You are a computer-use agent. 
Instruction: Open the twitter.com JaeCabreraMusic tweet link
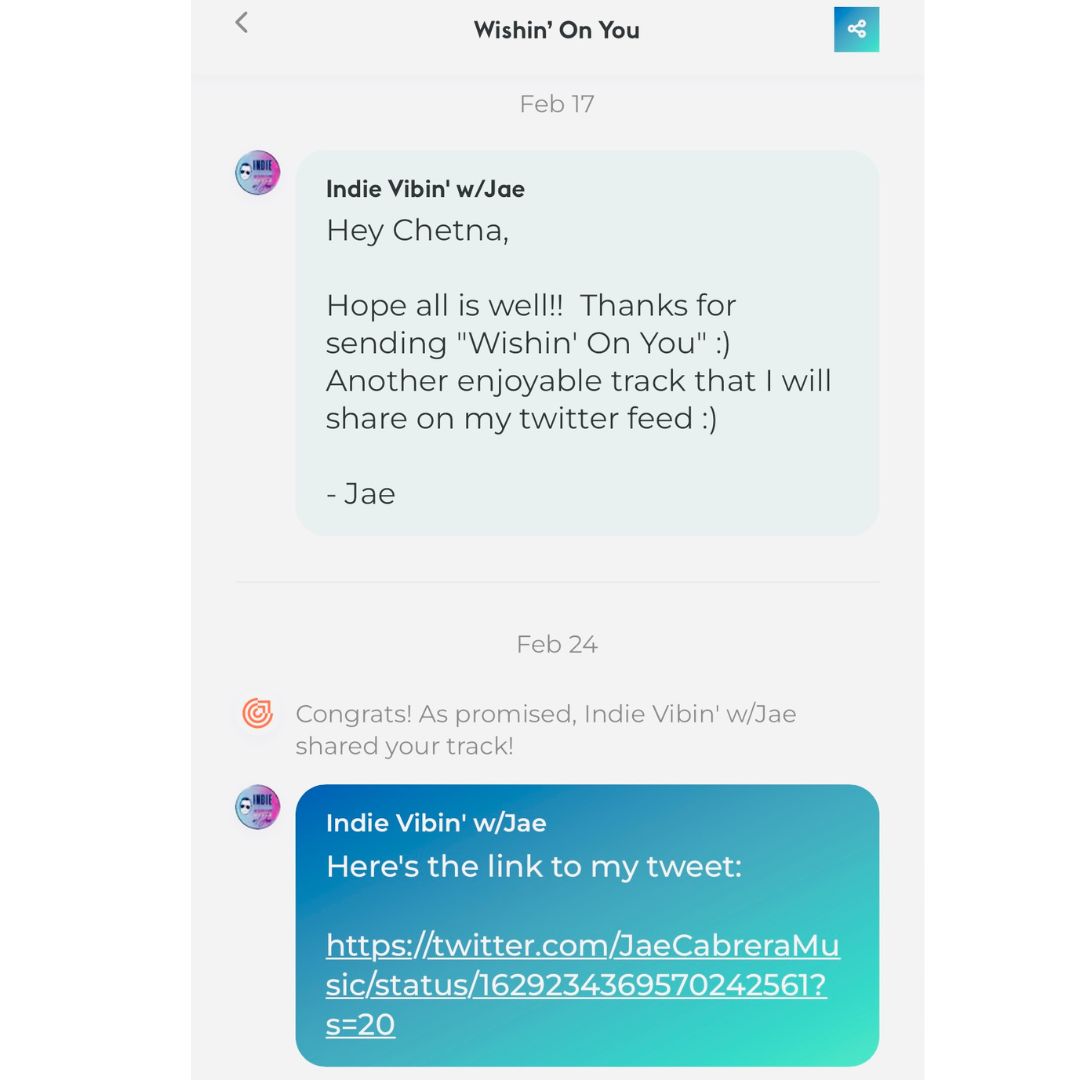coord(583,984)
